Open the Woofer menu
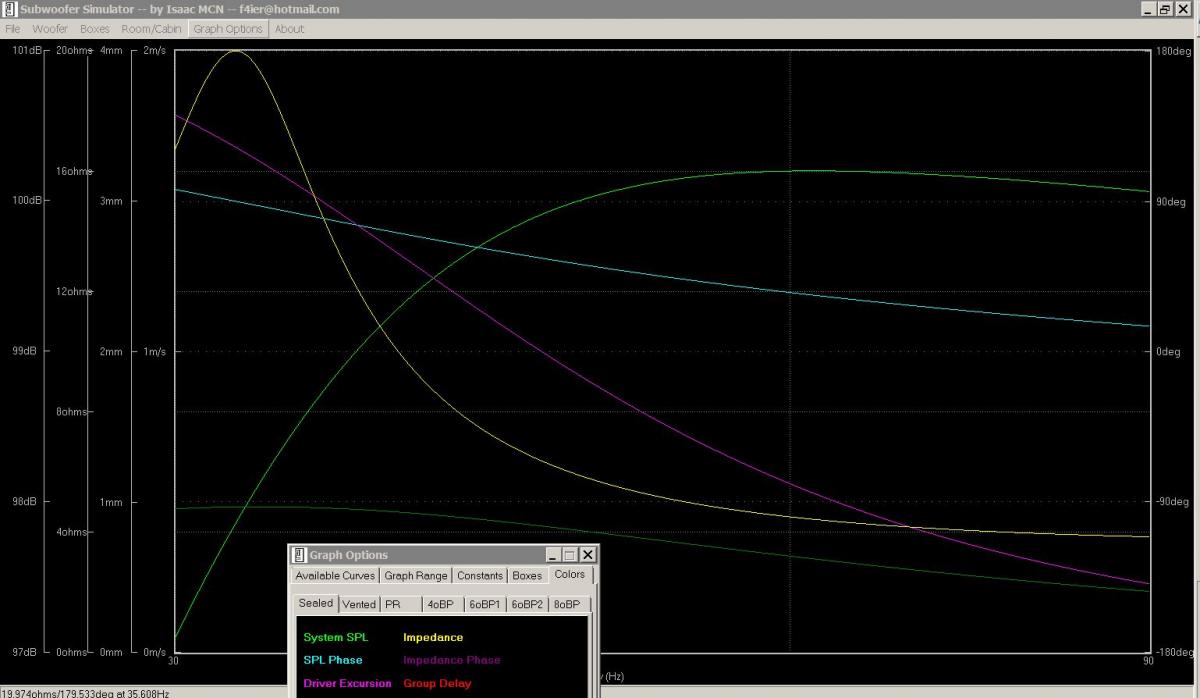Viewport: 1200px width, 698px height. (50, 29)
